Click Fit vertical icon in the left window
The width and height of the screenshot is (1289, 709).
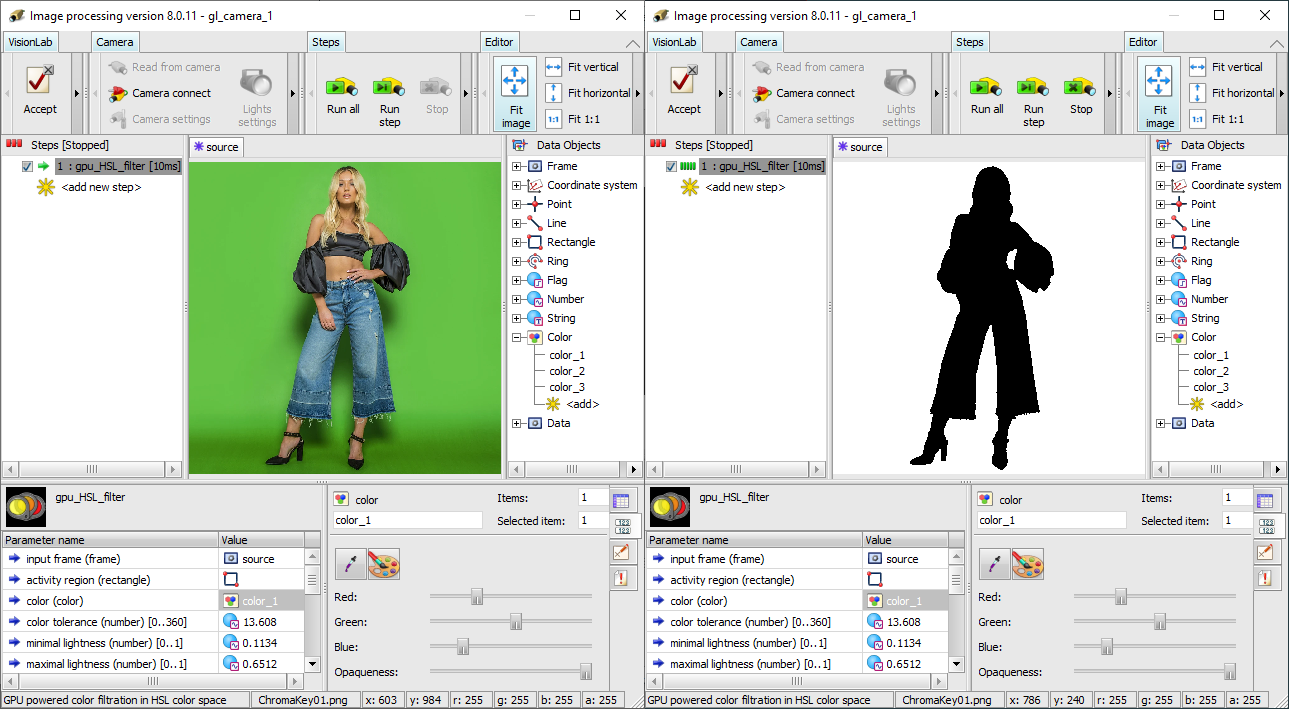tap(554, 67)
